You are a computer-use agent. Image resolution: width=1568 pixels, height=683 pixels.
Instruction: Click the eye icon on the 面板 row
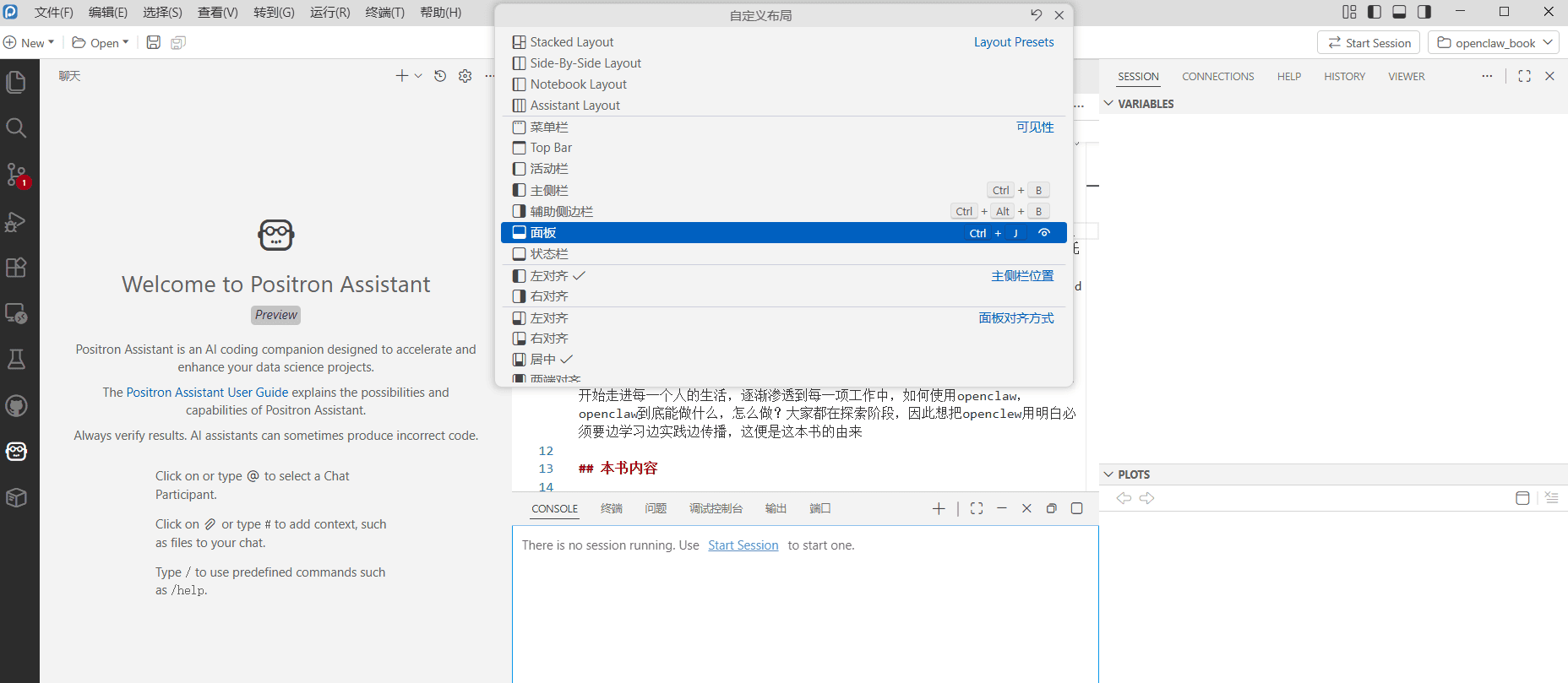[1044, 233]
